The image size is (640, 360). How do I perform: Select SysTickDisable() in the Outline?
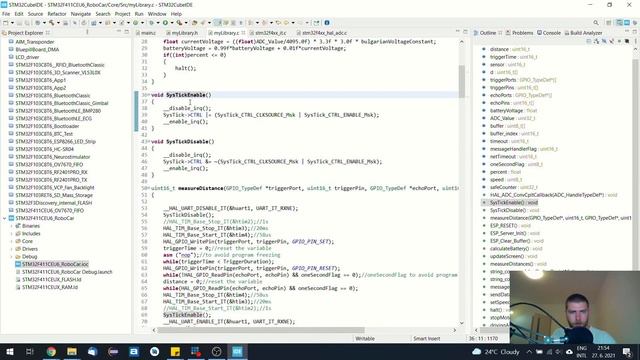pyautogui.click(x=508, y=210)
